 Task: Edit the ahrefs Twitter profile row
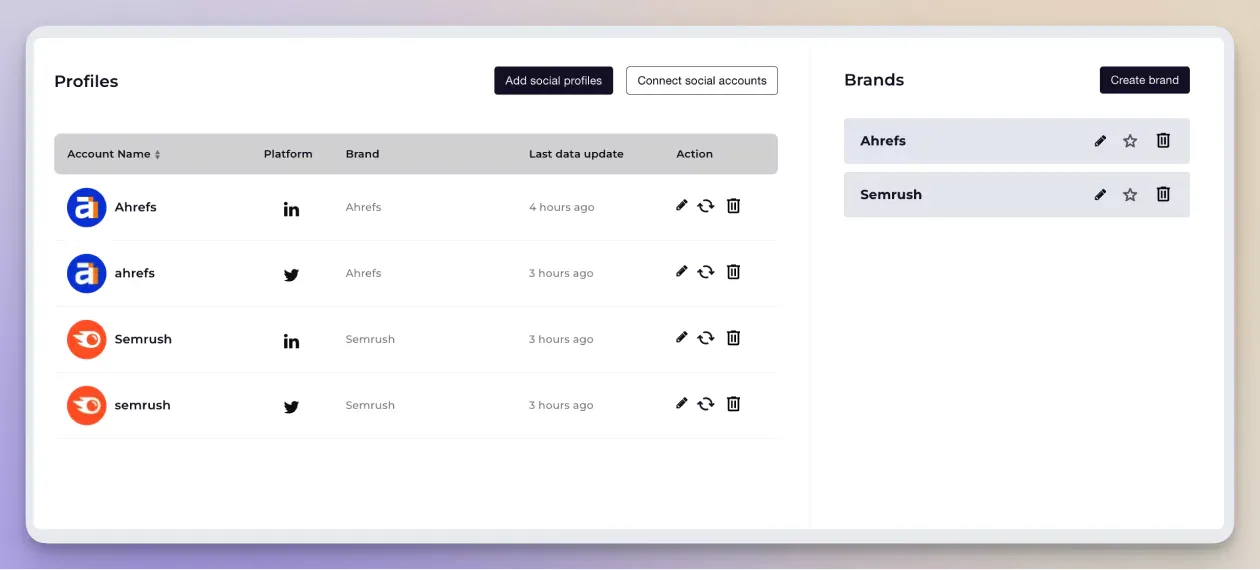682,271
